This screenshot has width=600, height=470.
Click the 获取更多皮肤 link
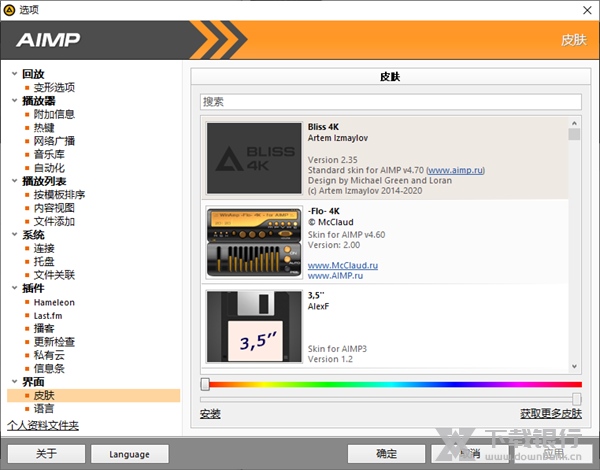pos(550,414)
